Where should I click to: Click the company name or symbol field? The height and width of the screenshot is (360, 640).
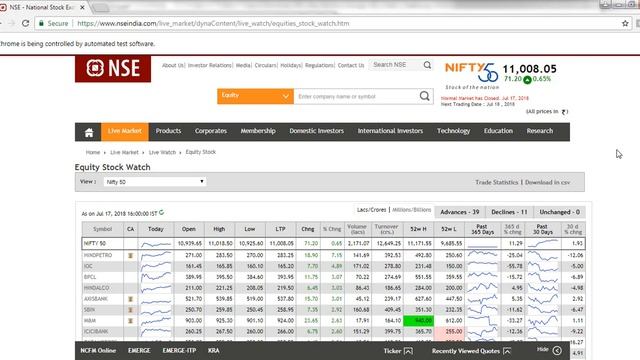tap(355, 96)
